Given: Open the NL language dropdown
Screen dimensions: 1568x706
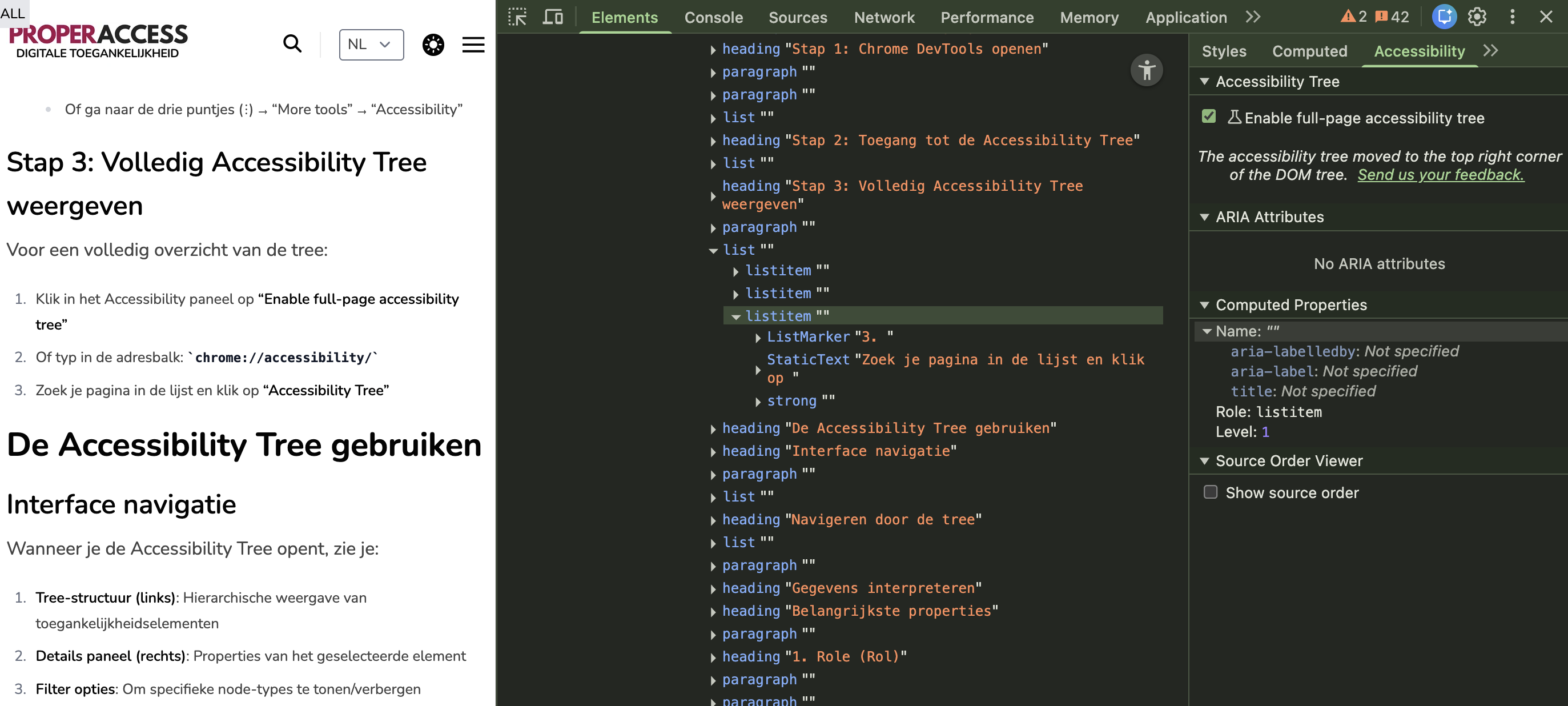Looking at the screenshot, I should [x=371, y=45].
